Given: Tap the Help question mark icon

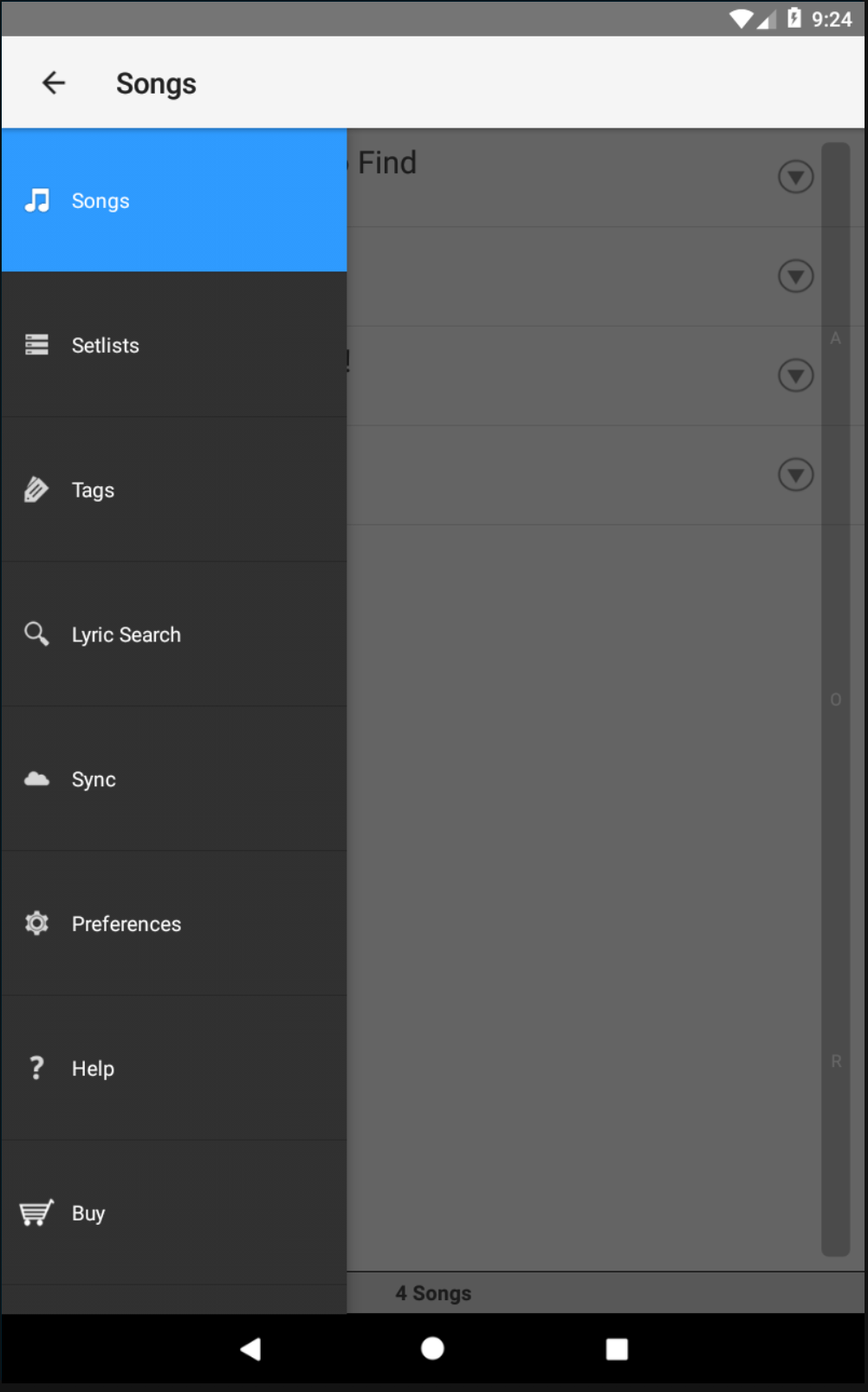Looking at the screenshot, I should click(36, 1068).
